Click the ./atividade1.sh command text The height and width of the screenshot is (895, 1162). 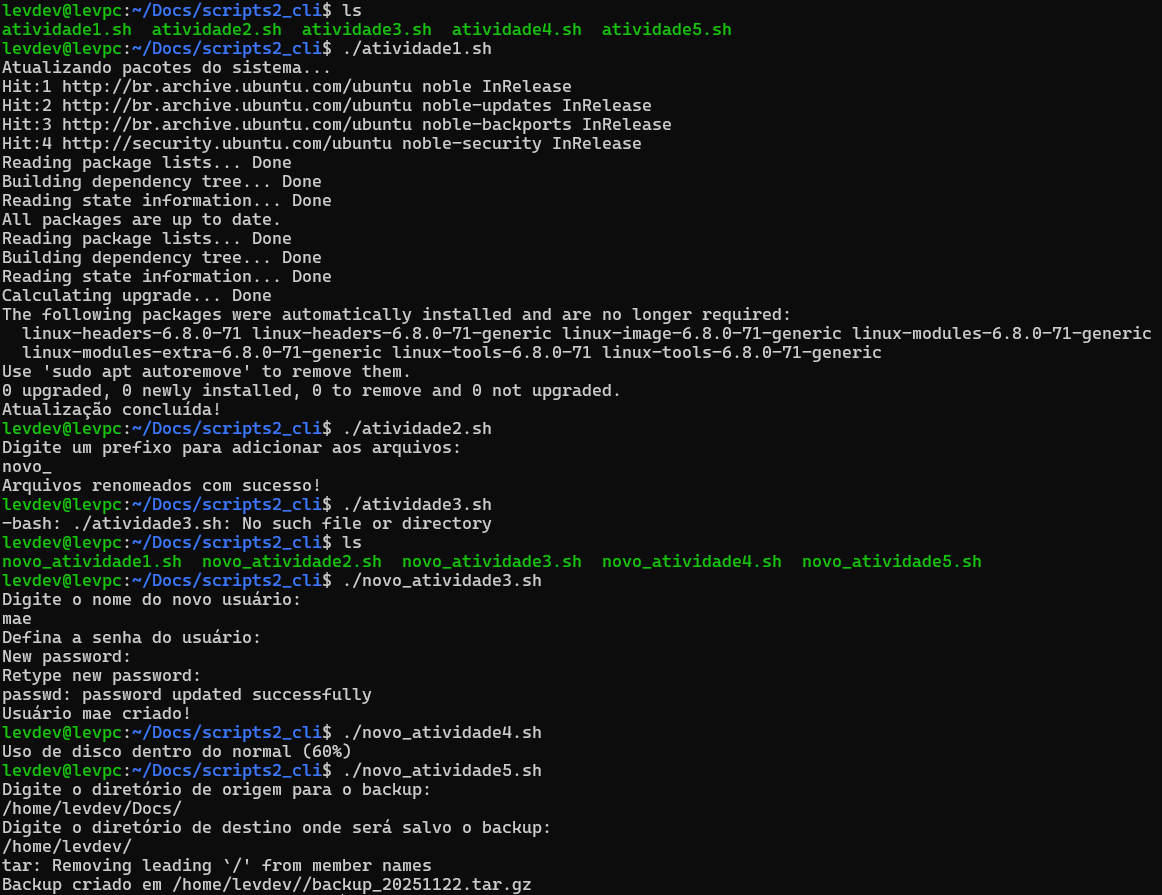(417, 49)
